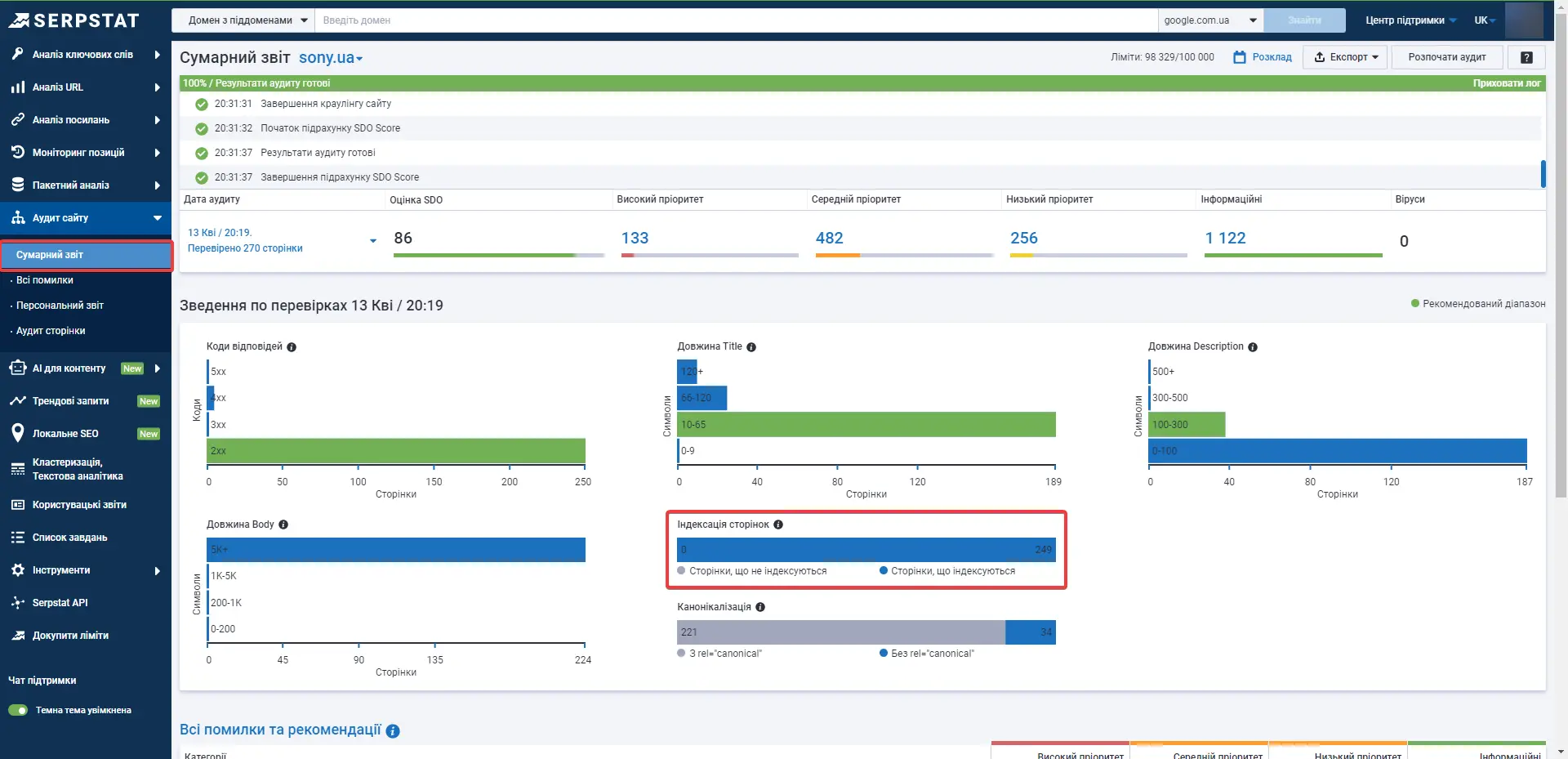Click the info icon beside Коди відповідей
The height and width of the screenshot is (759, 1568).
(x=292, y=347)
